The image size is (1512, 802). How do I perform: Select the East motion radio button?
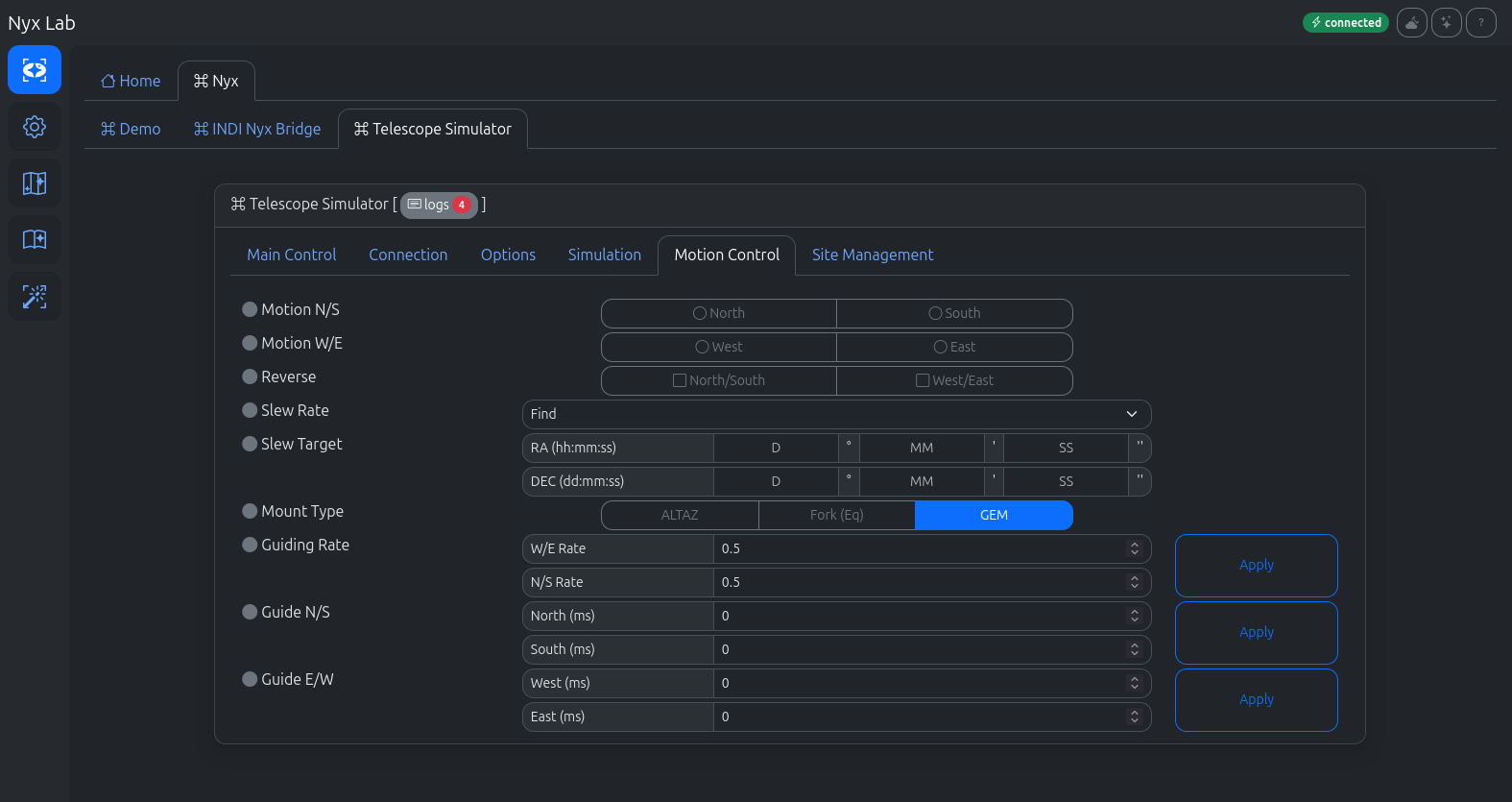coord(941,347)
